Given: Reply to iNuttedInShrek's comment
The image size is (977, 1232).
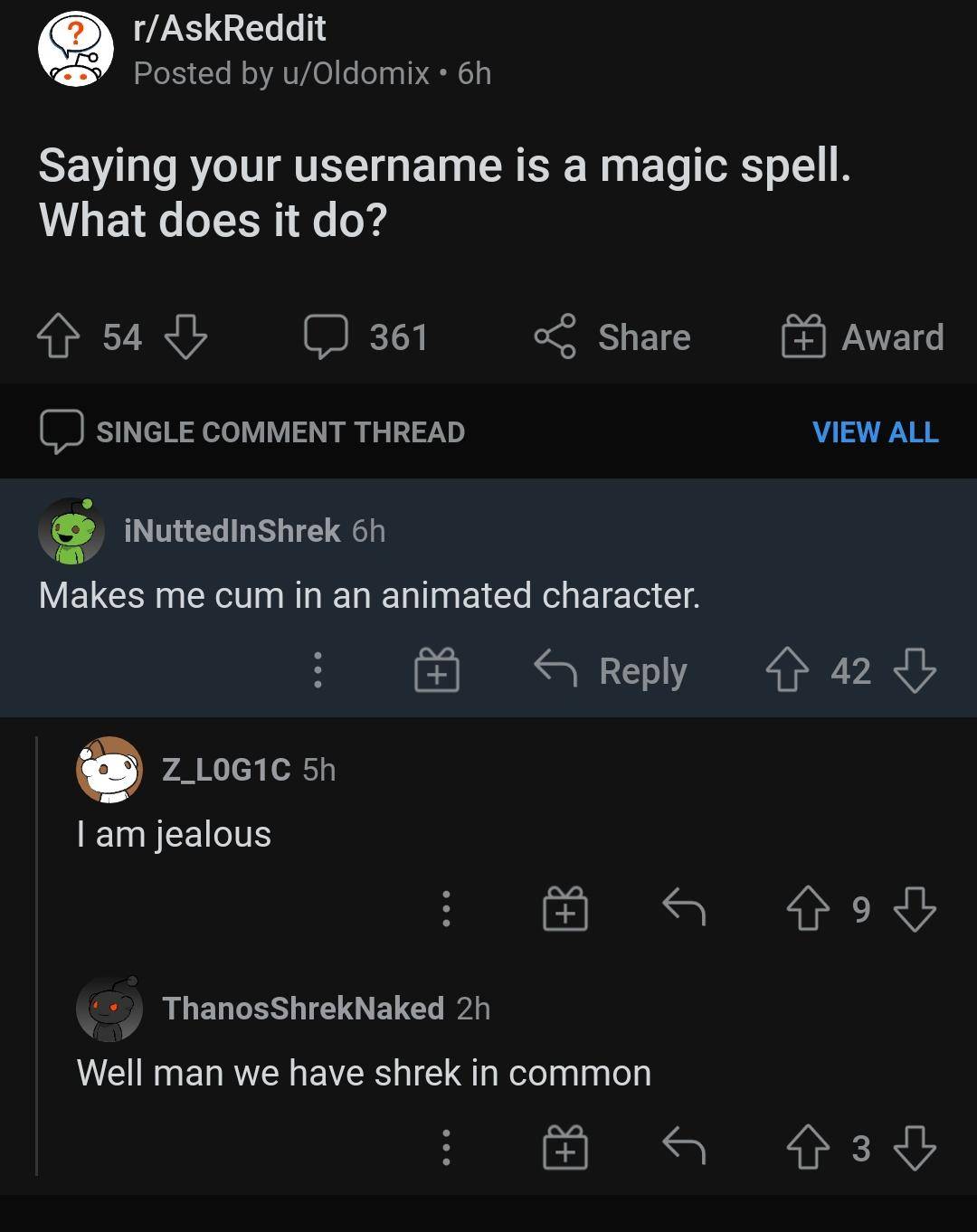Looking at the screenshot, I should (x=612, y=671).
